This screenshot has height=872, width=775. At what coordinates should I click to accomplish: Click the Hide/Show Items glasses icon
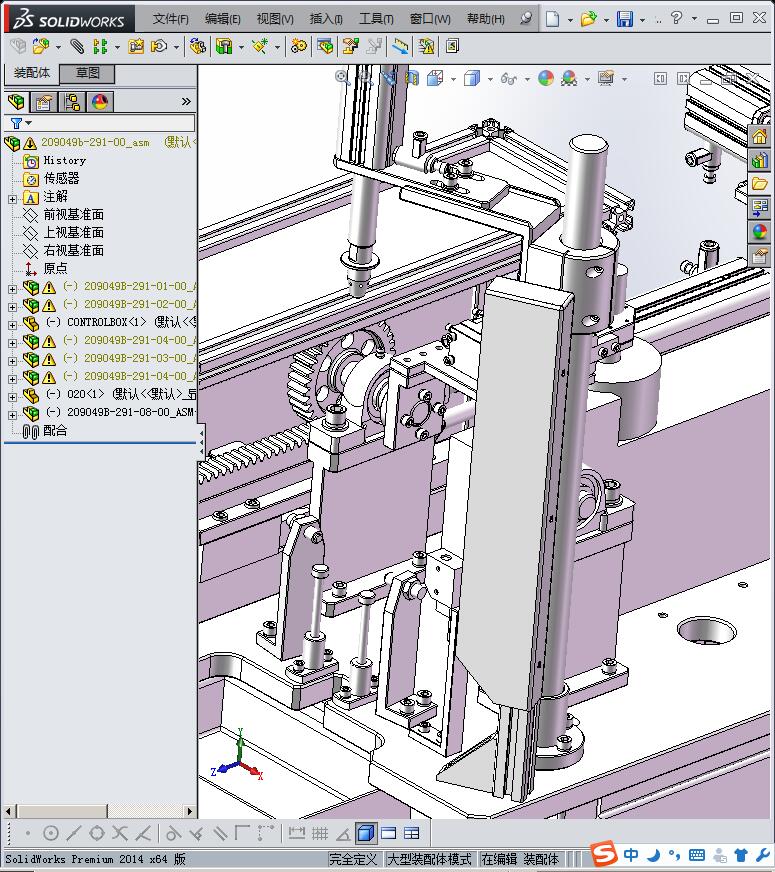pyautogui.click(x=509, y=78)
